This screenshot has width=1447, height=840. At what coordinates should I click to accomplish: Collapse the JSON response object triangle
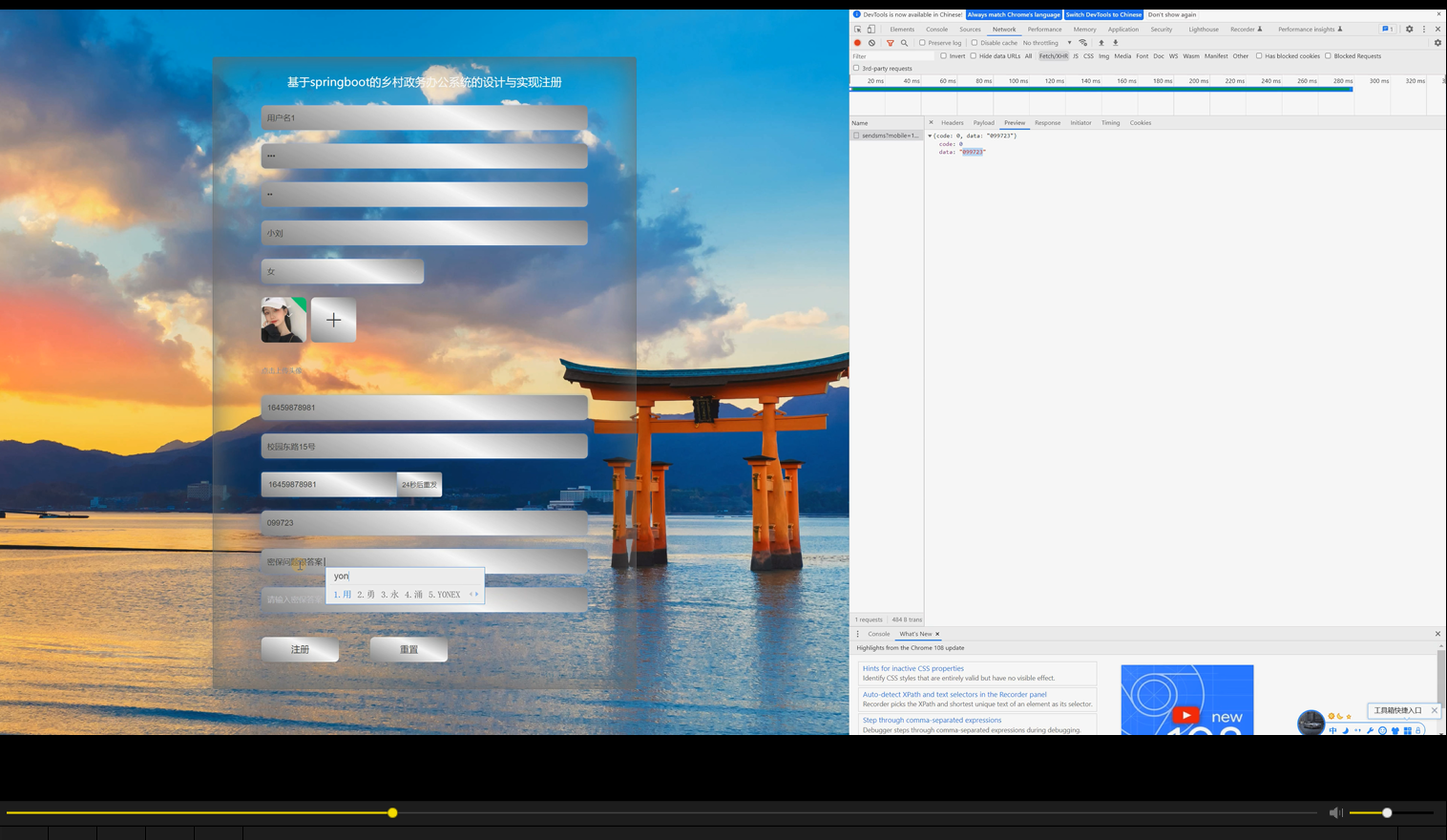point(930,136)
